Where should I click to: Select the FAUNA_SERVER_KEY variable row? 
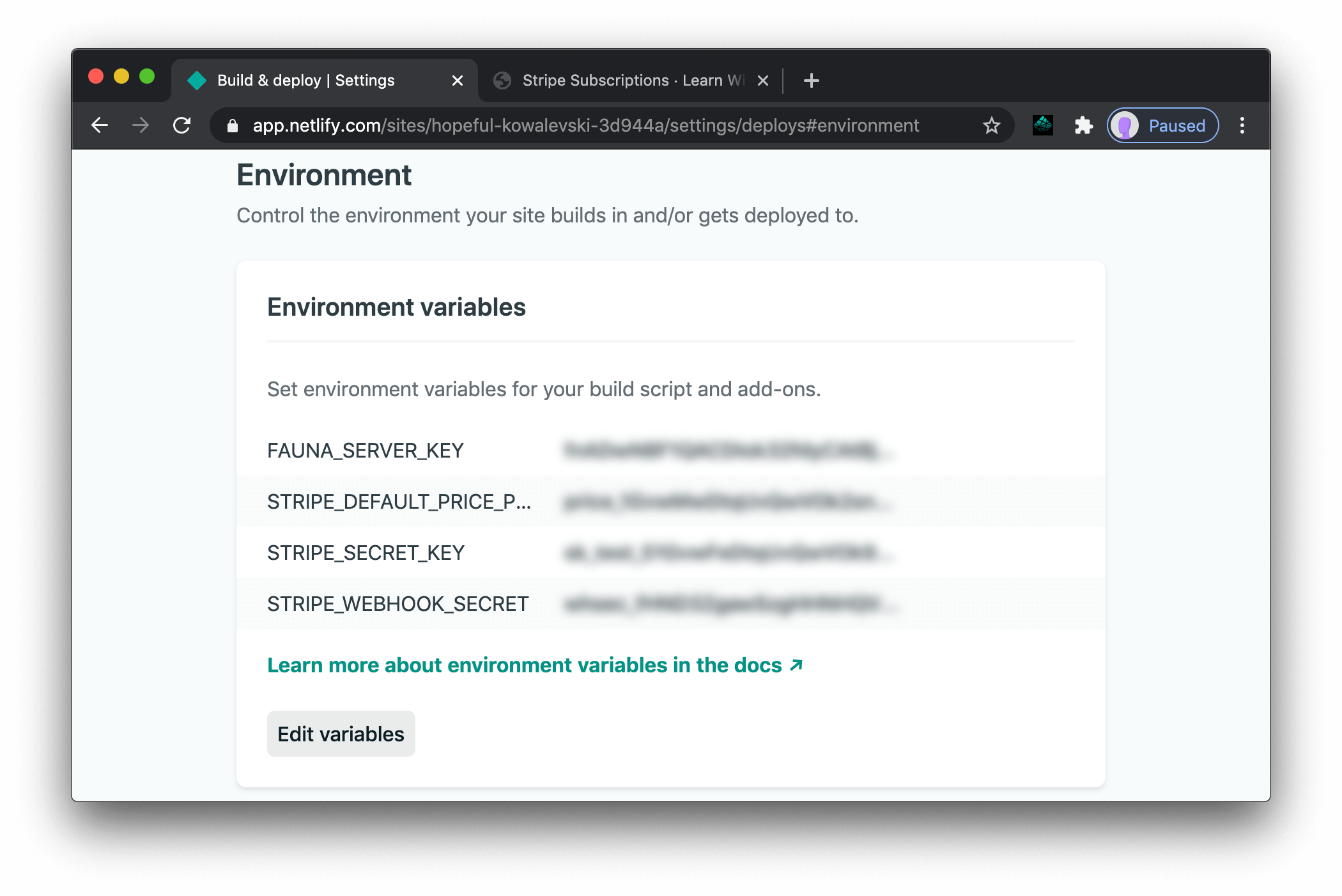coord(366,451)
